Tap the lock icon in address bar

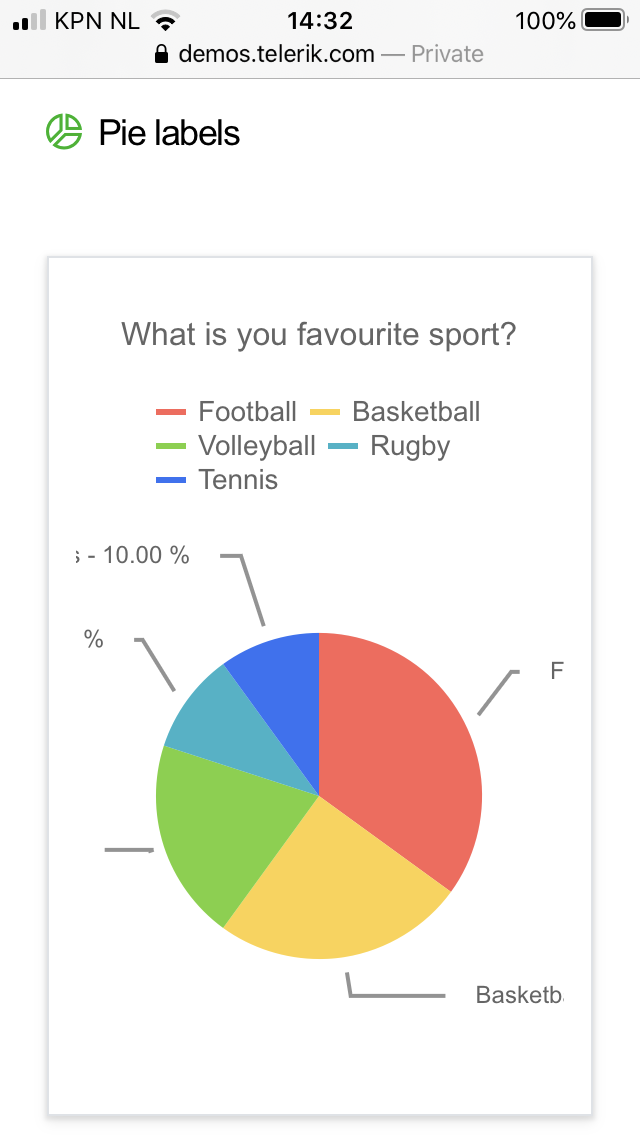[x=162, y=54]
